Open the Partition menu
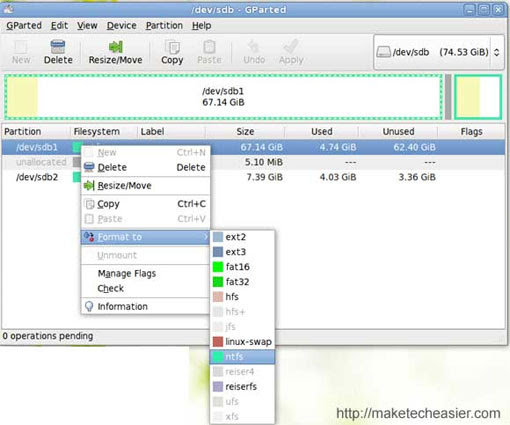 tap(164, 26)
